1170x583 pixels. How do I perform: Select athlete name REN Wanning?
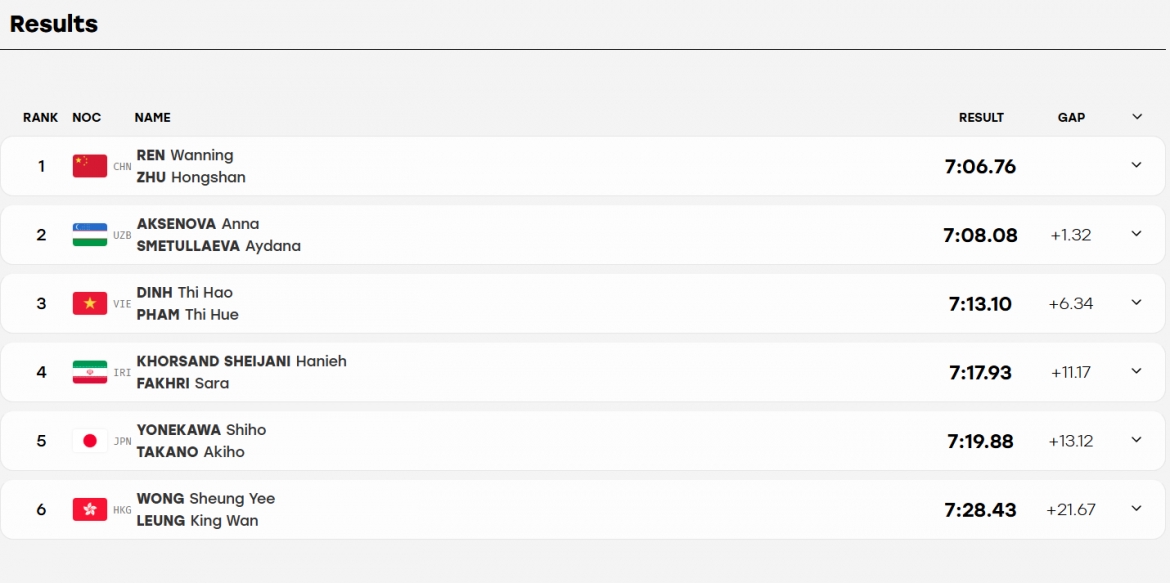coord(185,155)
